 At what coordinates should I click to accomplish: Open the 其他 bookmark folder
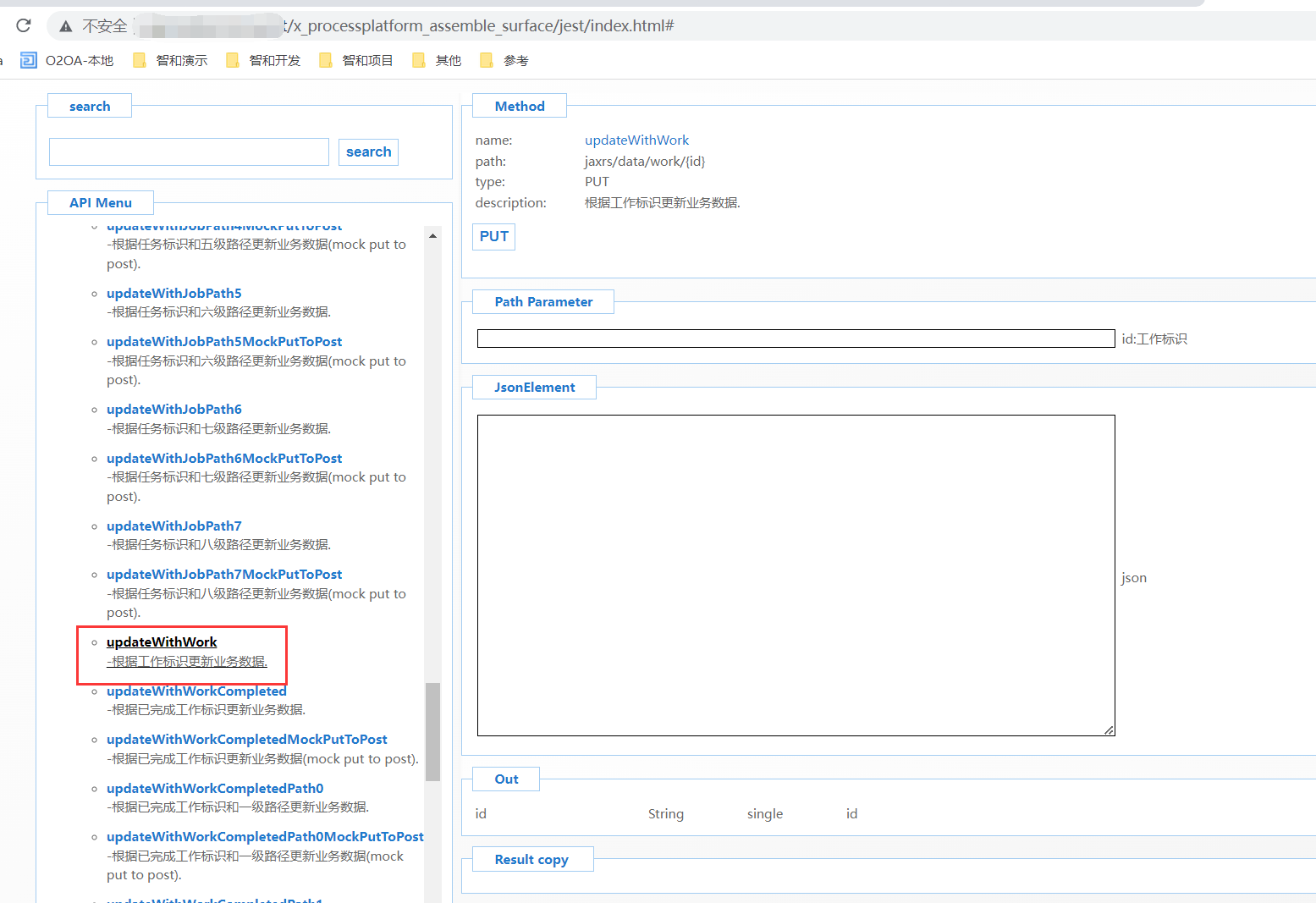coord(438,60)
